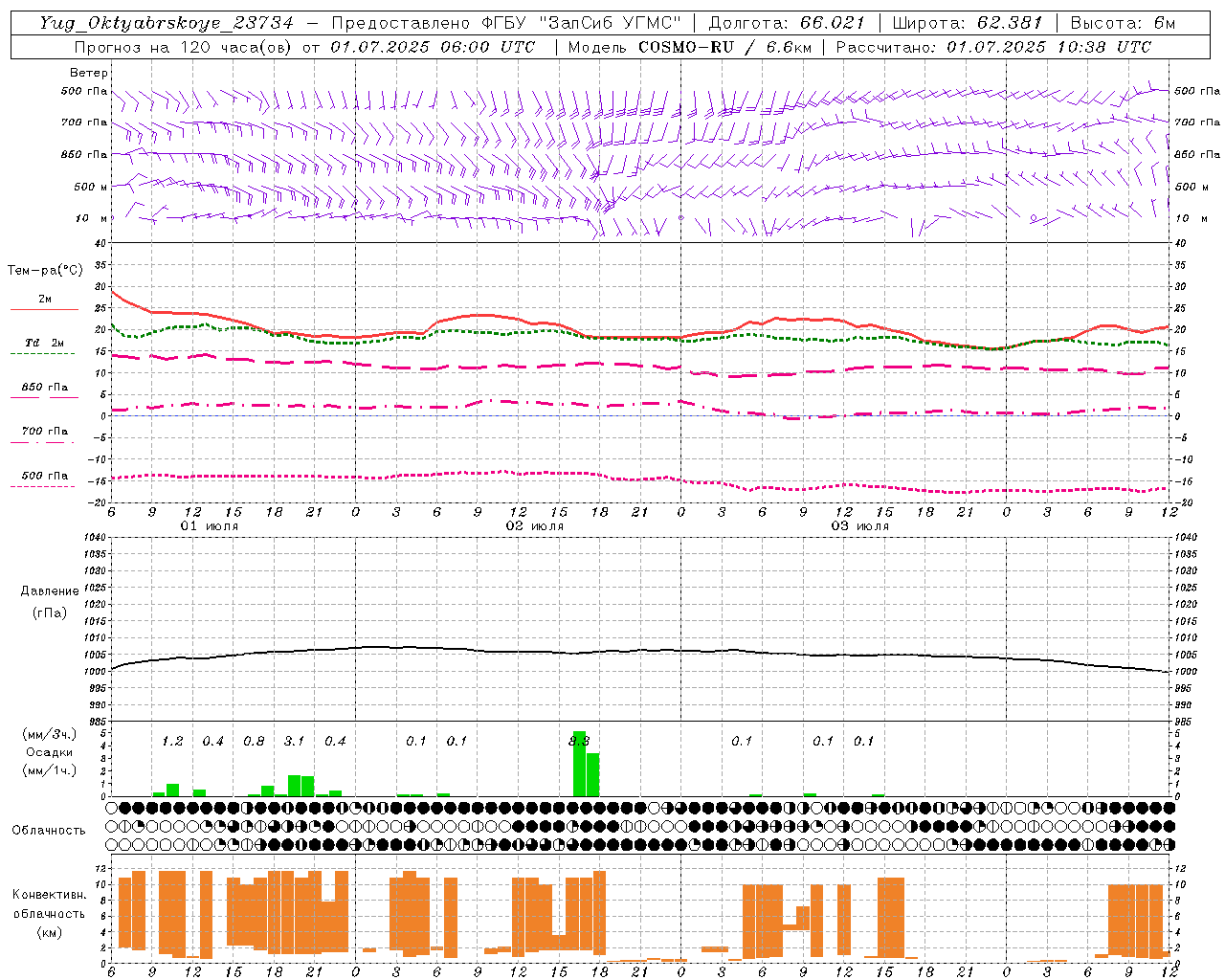Click the Модель COSMO-RU / 6.6км label
Viewport: 1225px width, 980px height.
[x=692, y=47]
